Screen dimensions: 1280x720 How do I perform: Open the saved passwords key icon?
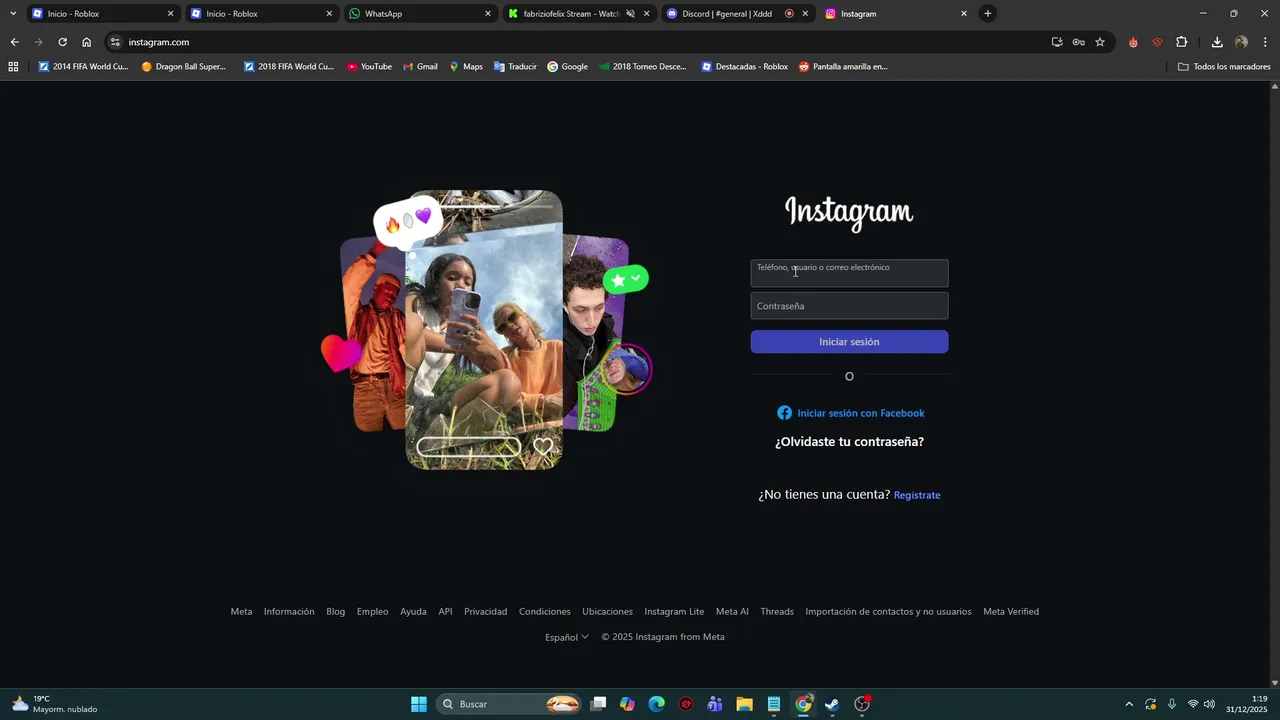(1078, 42)
